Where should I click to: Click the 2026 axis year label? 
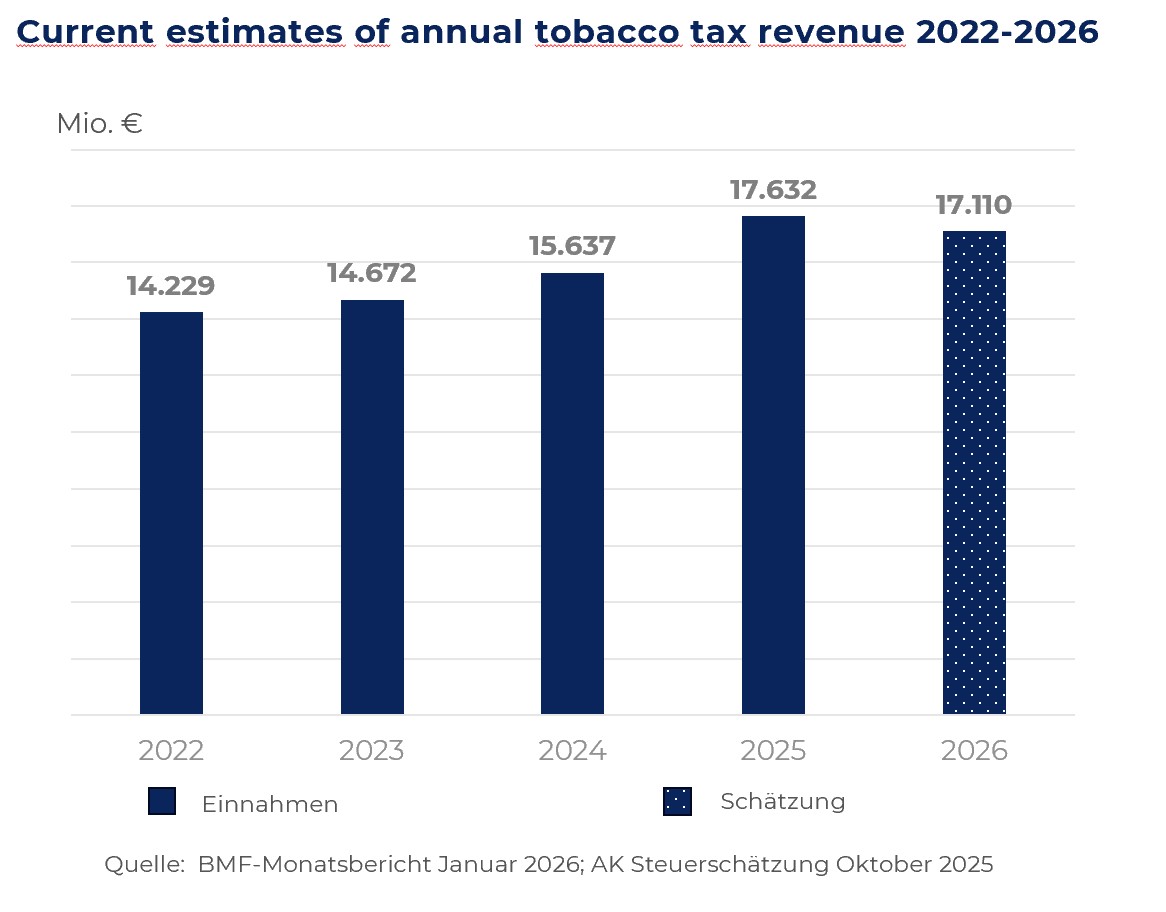974,751
